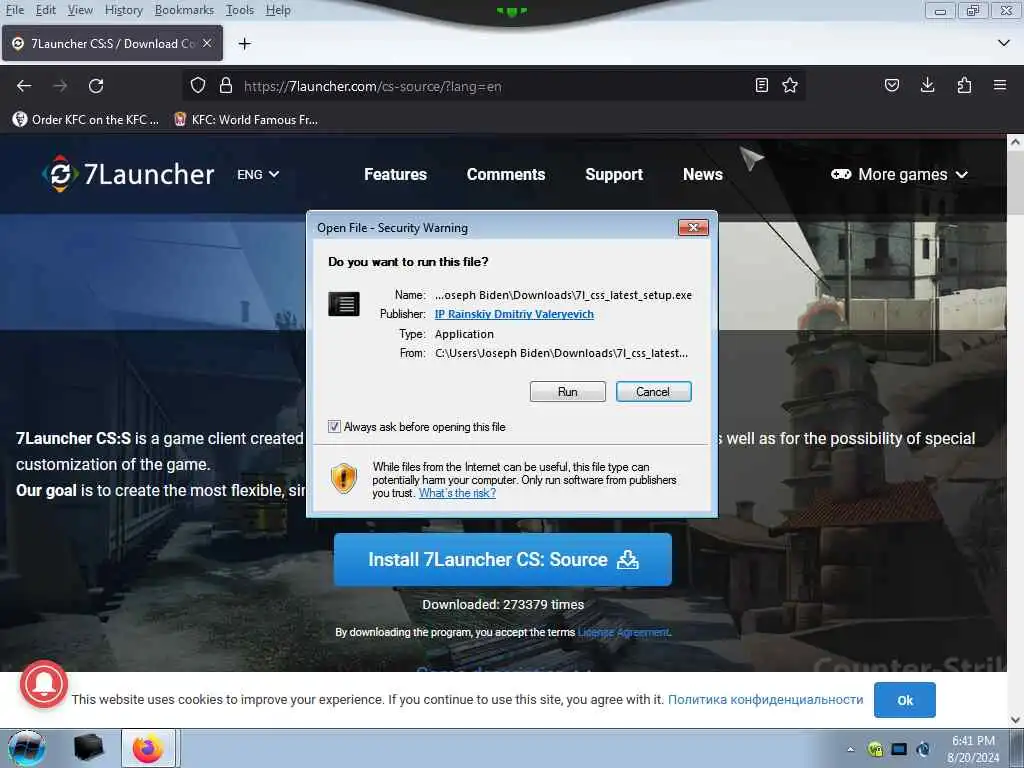This screenshot has height=768, width=1024.
Task: Go to Comments section
Action: [x=506, y=174]
